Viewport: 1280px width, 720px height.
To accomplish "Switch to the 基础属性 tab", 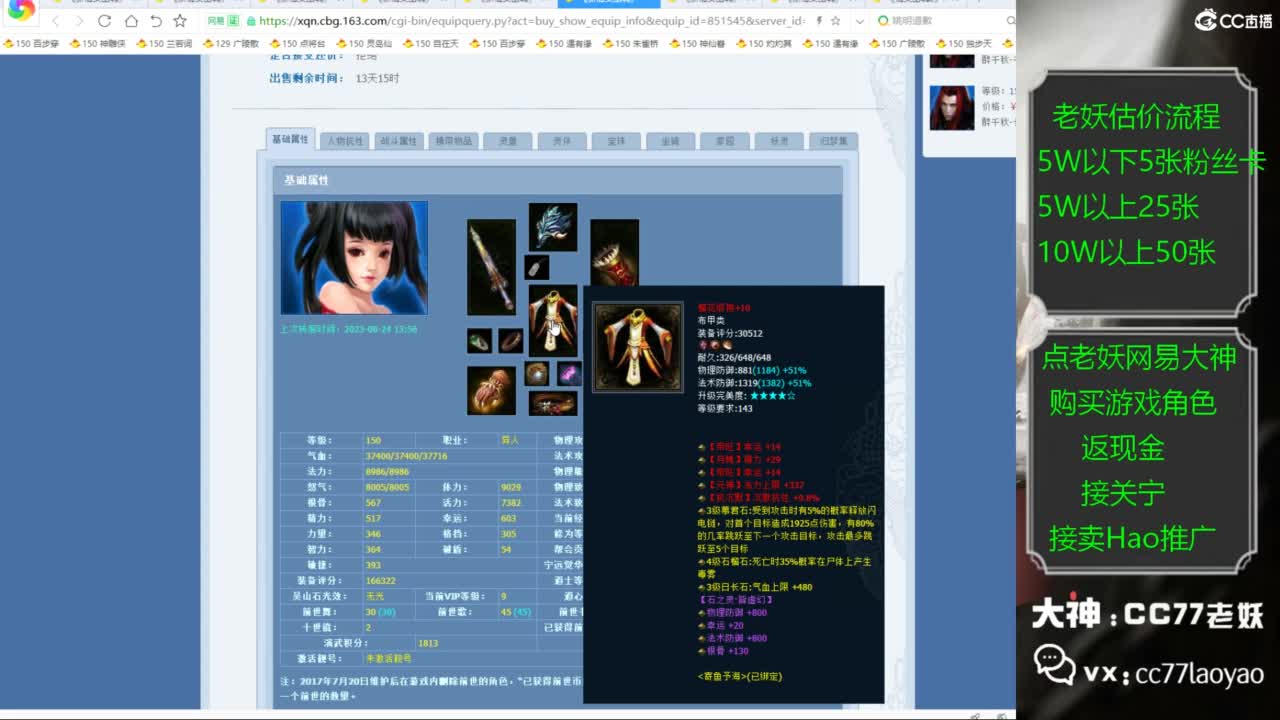I will (290, 139).
